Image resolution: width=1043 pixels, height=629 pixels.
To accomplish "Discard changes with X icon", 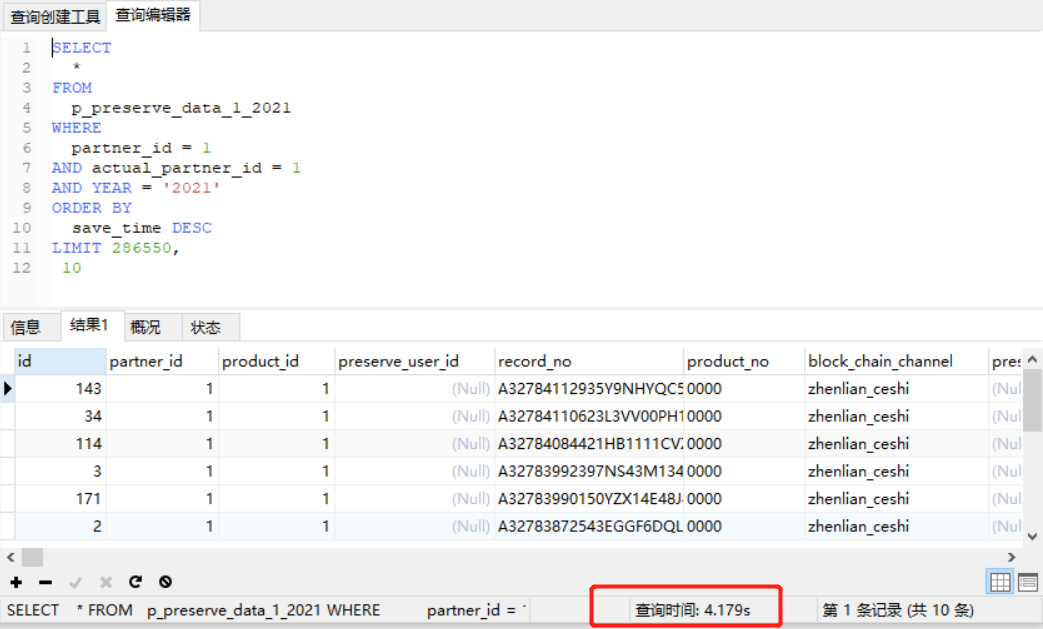I will tap(106, 582).
